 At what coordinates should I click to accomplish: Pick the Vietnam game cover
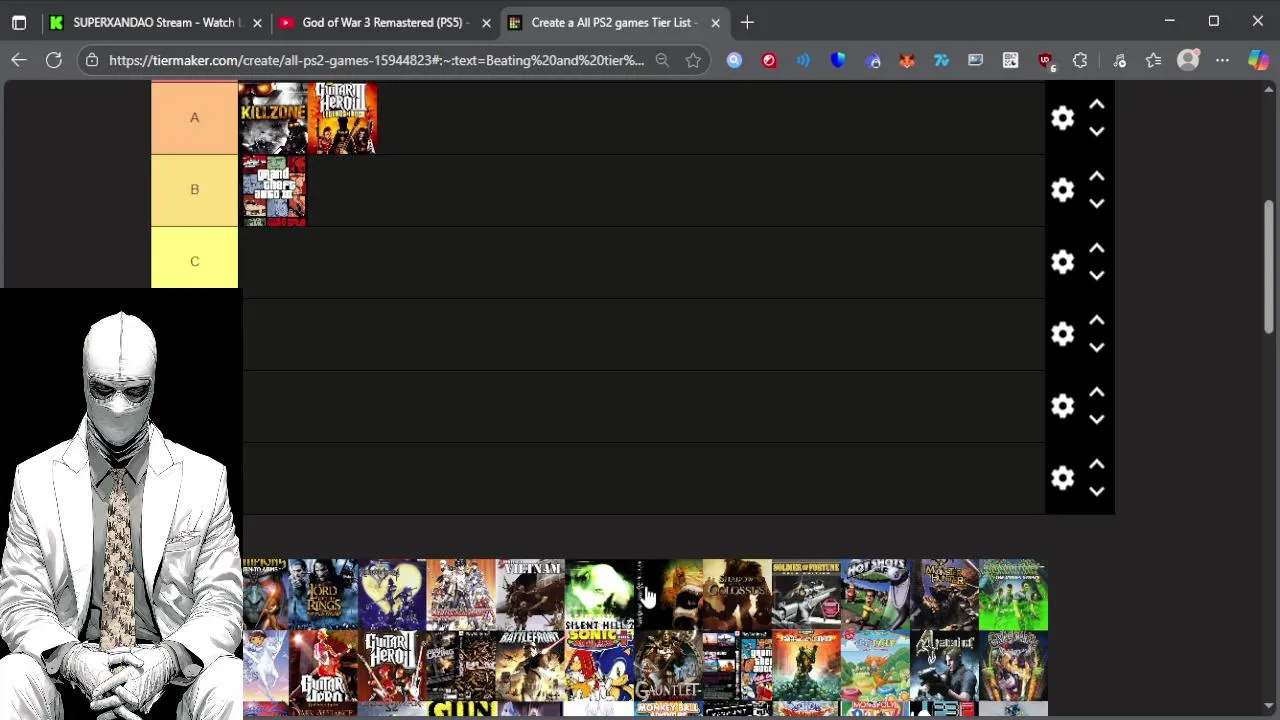tap(530, 594)
